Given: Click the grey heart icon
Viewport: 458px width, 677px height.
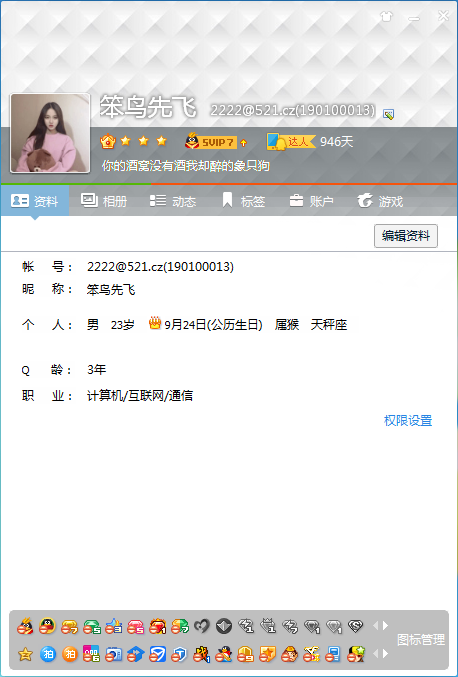Looking at the screenshot, I should pos(202,626).
